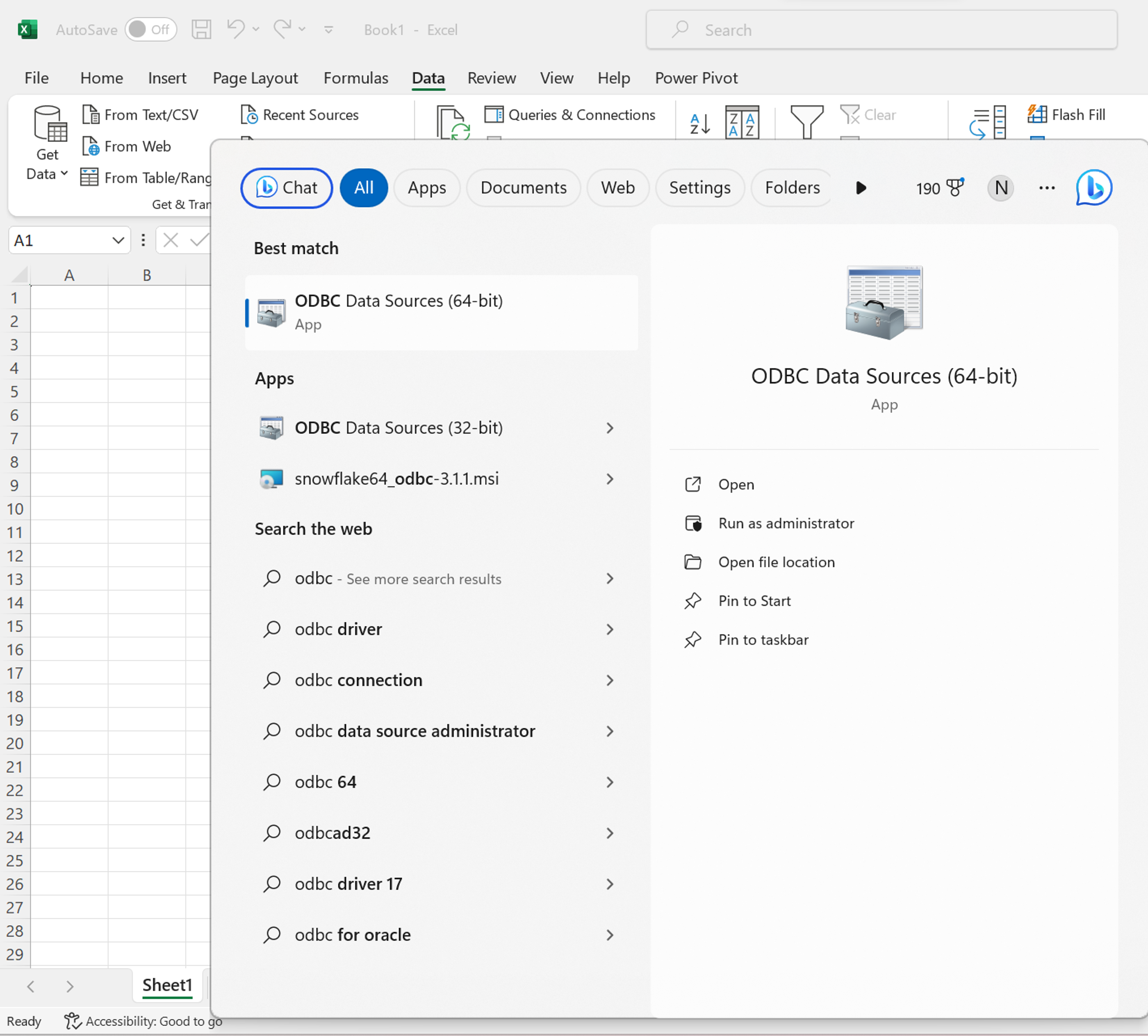Screen dimensions: 1148x1036
Task: Open the search panel more options ellipsis
Action: pyautogui.click(x=1047, y=188)
